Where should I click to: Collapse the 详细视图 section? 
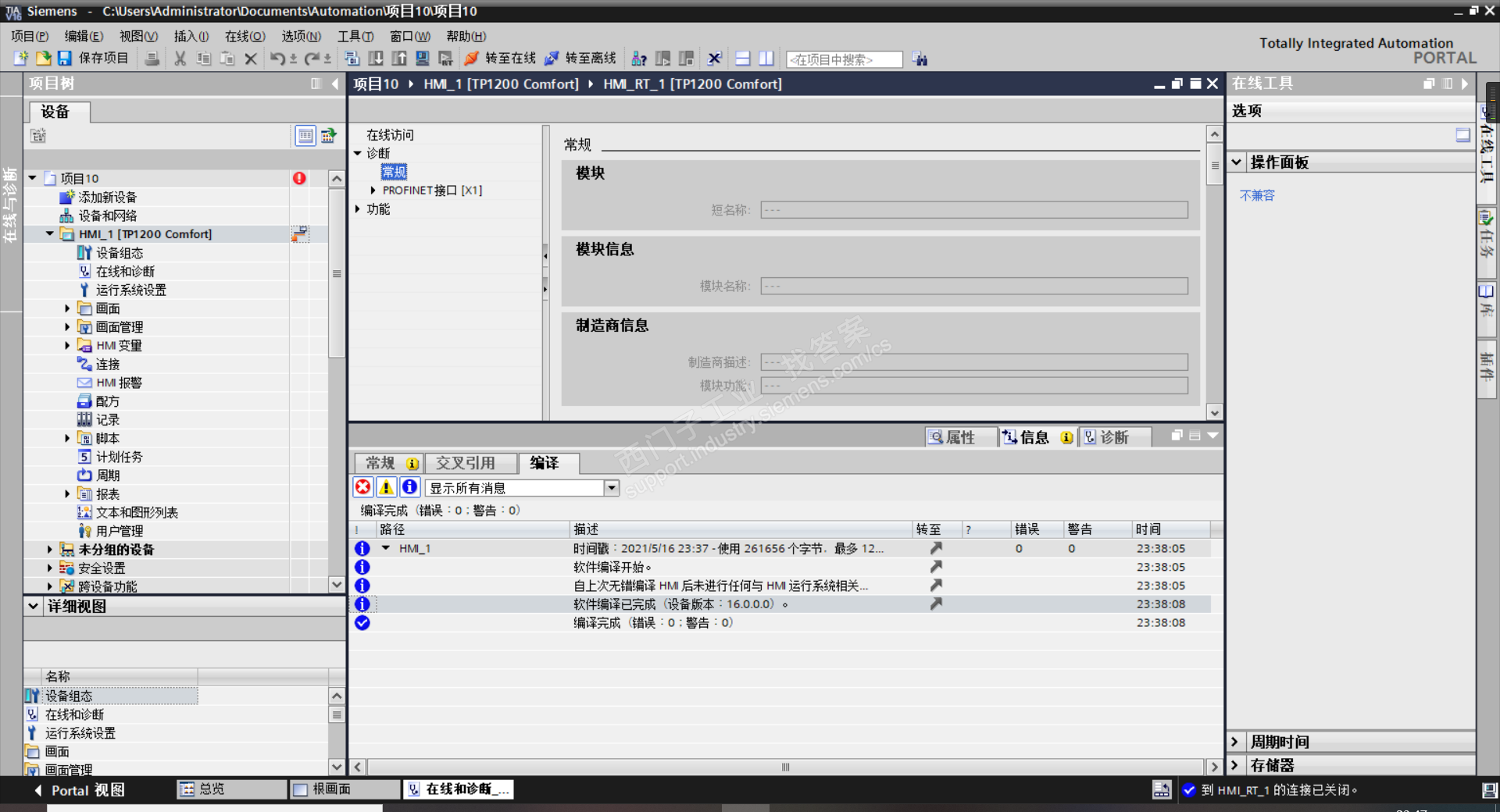pos(34,606)
